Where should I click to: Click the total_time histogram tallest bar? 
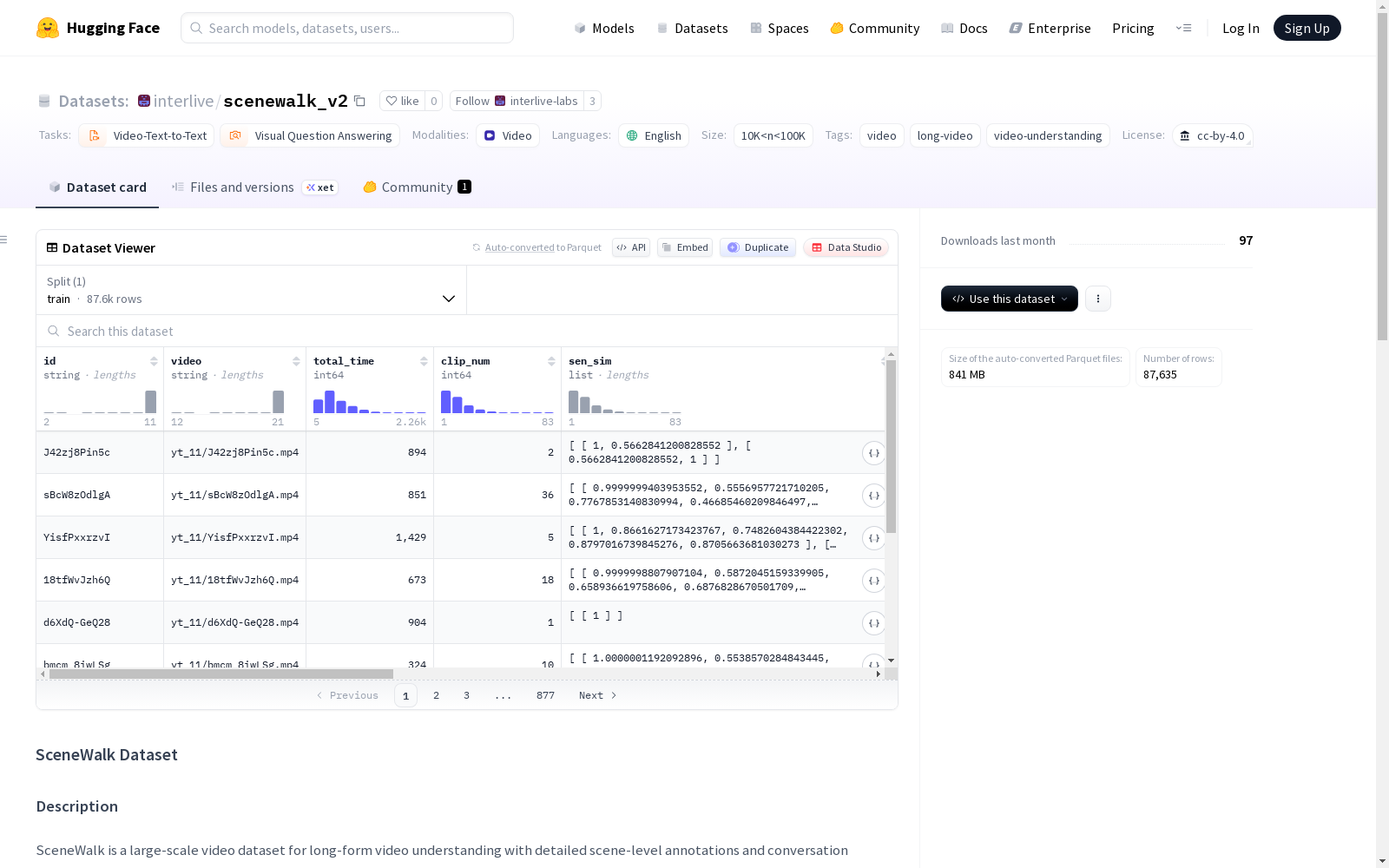pyautogui.click(x=330, y=402)
